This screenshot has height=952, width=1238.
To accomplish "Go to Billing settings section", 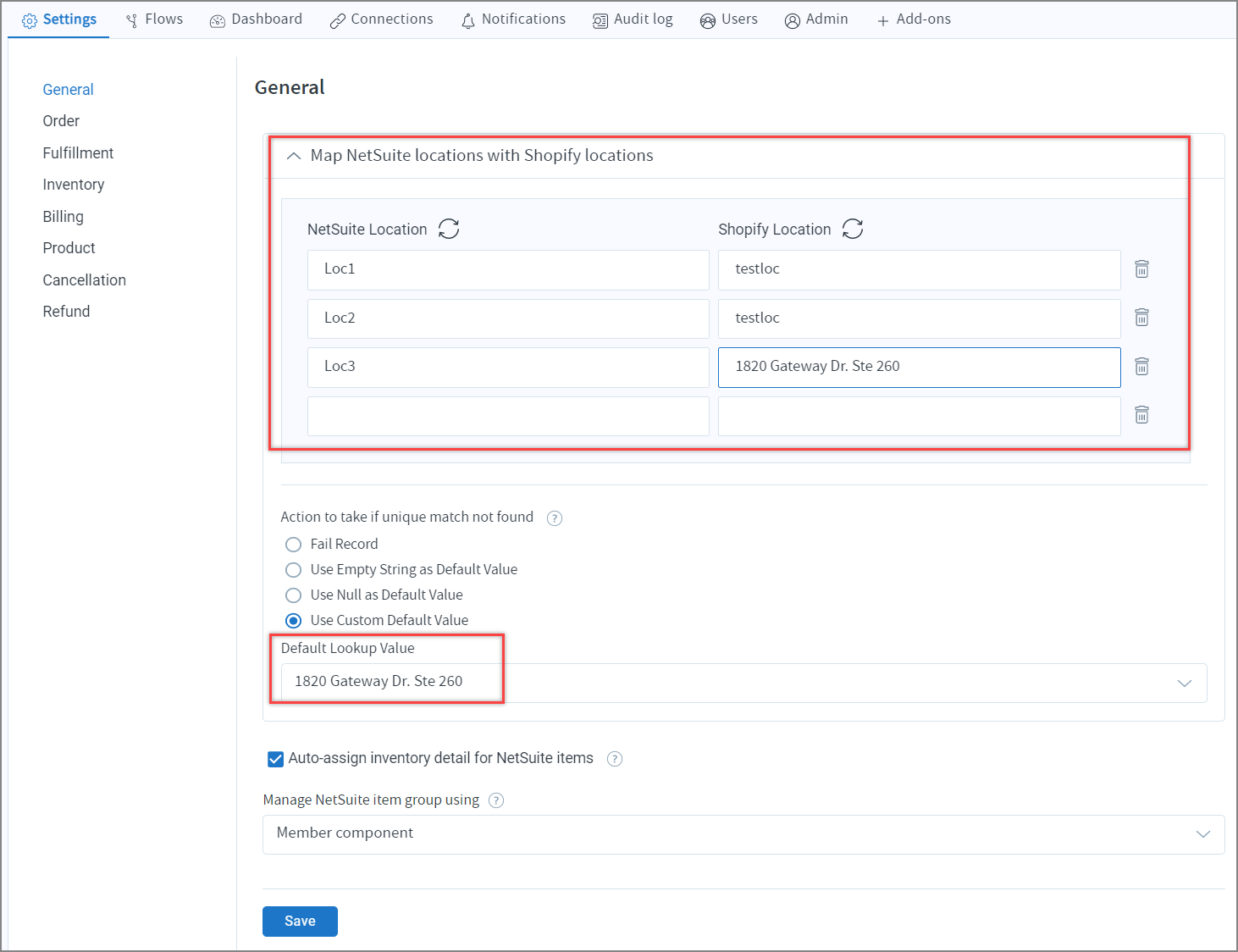I will tap(64, 217).
